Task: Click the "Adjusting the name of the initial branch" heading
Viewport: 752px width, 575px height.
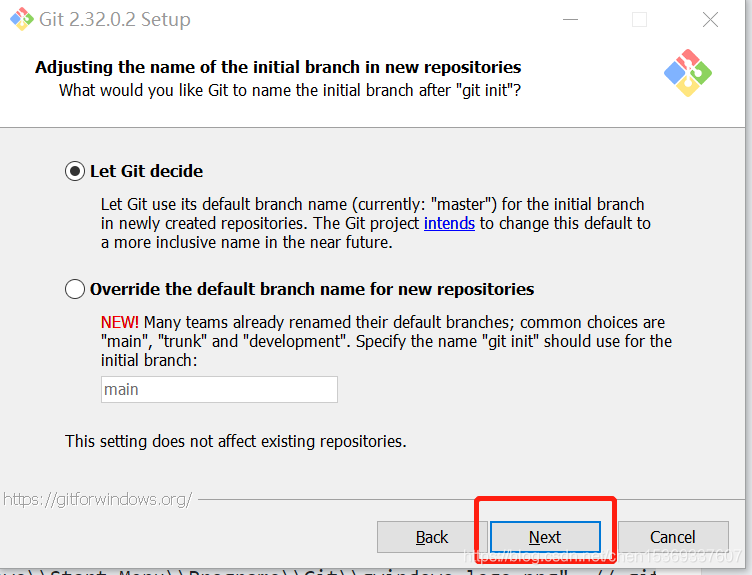Action: point(278,67)
